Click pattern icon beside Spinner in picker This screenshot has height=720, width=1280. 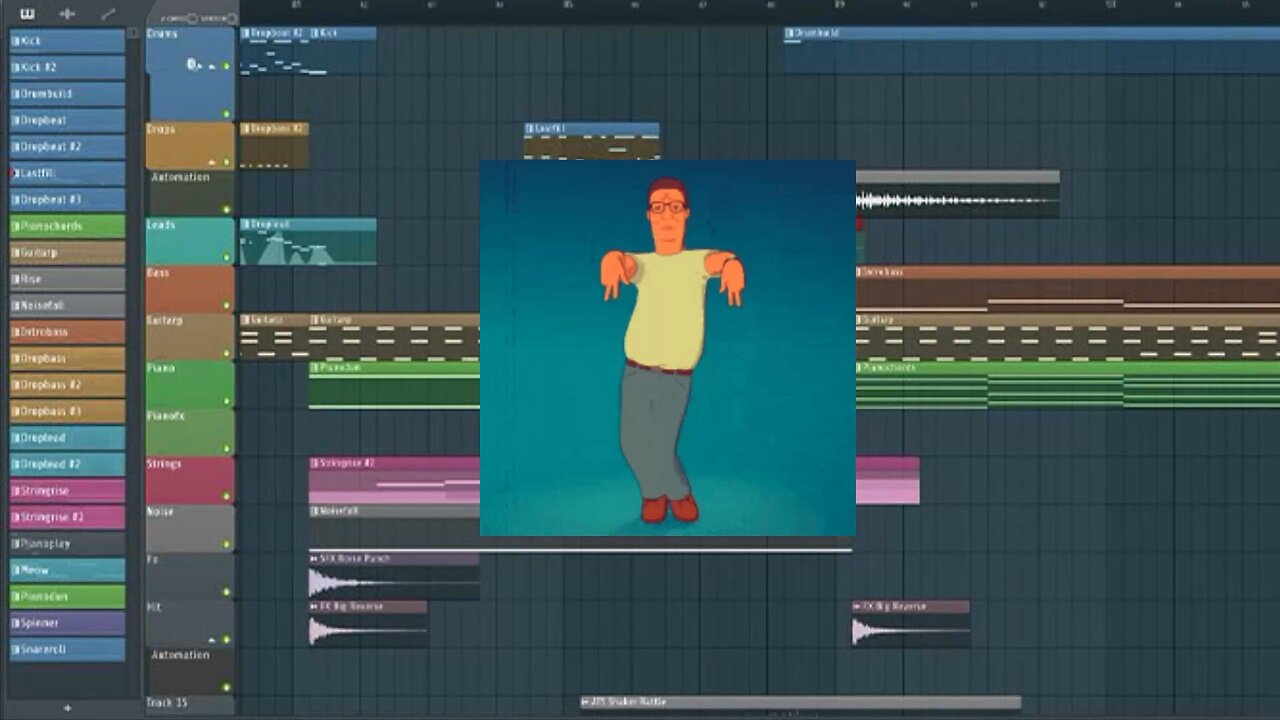pos(16,623)
